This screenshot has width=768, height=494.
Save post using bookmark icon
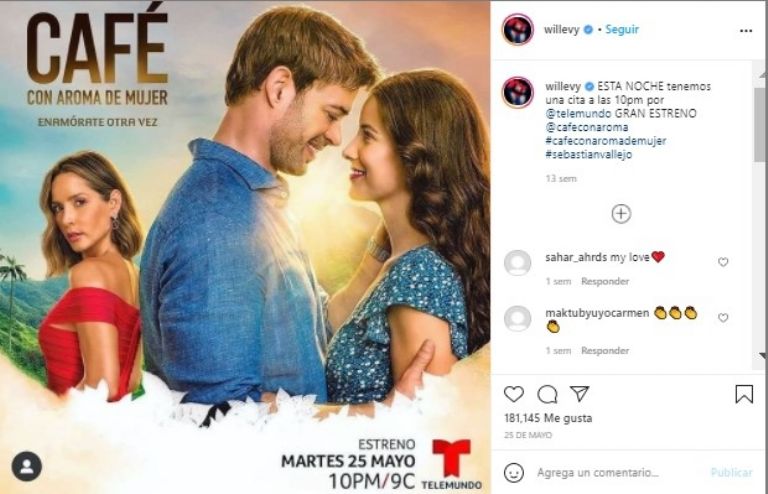click(744, 394)
